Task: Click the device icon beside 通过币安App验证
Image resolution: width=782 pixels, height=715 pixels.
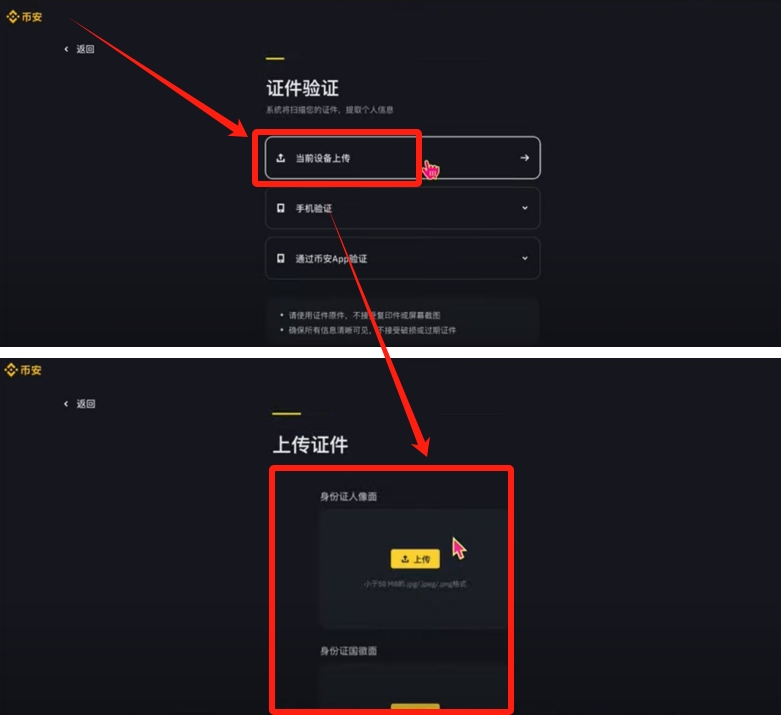Action: pos(281,258)
